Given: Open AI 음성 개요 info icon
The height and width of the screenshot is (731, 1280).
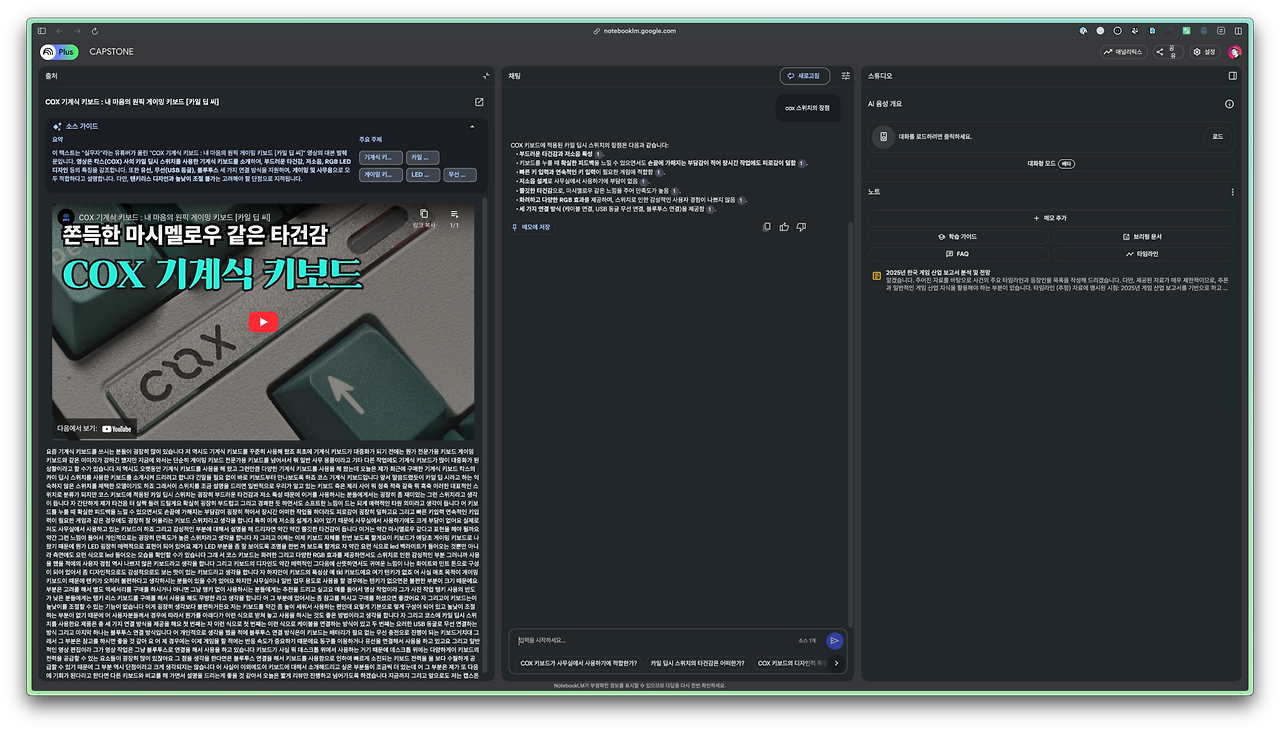Looking at the screenshot, I should (1229, 104).
